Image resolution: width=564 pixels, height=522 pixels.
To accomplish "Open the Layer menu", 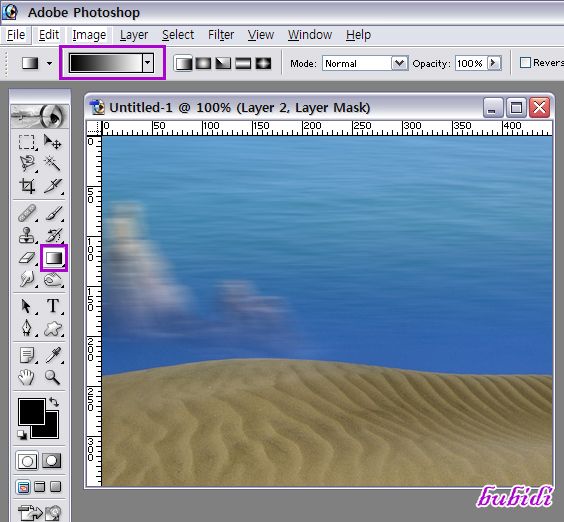I will (134, 35).
